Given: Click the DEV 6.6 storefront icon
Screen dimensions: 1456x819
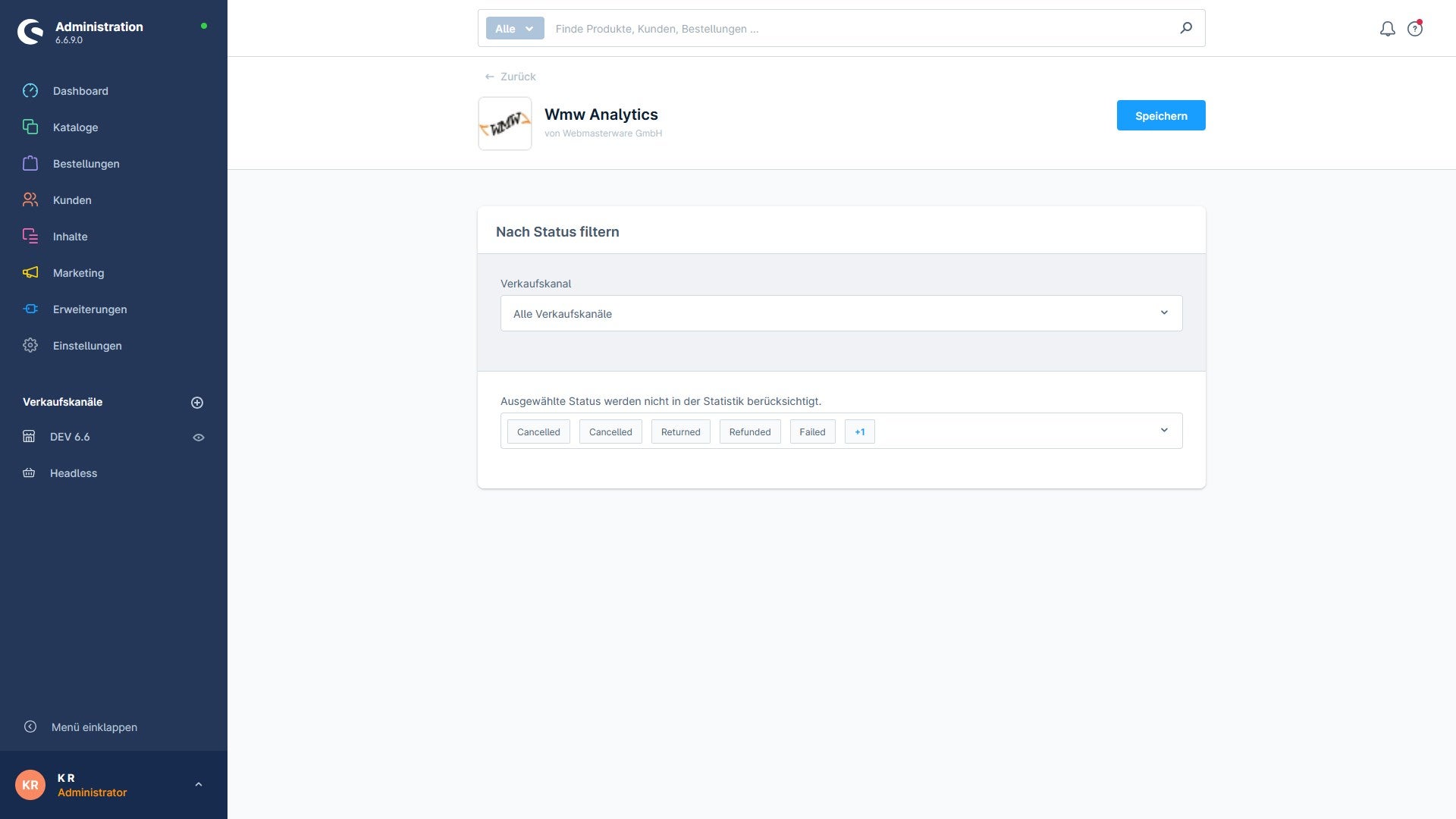Looking at the screenshot, I should pyautogui.click(x=29, y=437).
